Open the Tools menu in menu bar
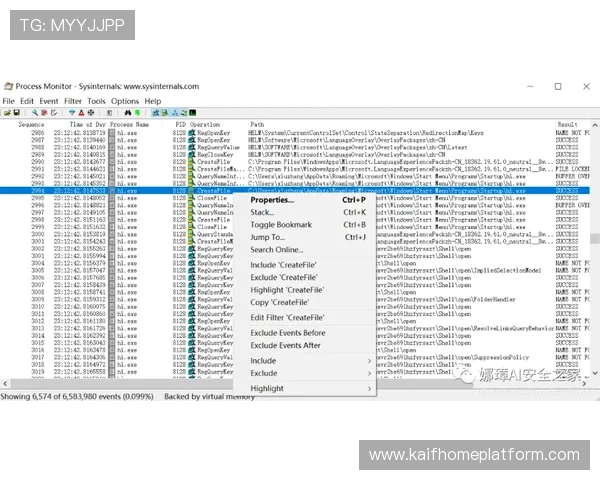Screen dimensions: 600x480 pos(96,101)
